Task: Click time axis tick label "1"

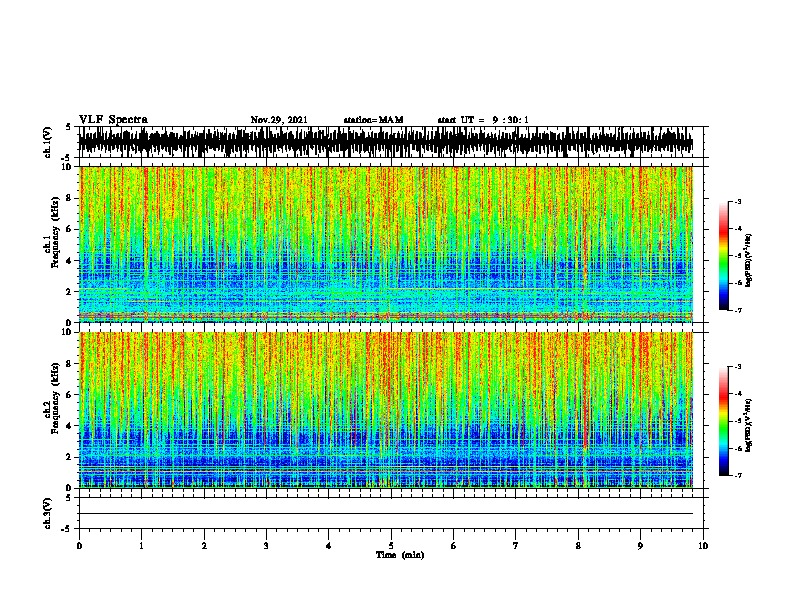Action: click(142, 546)
